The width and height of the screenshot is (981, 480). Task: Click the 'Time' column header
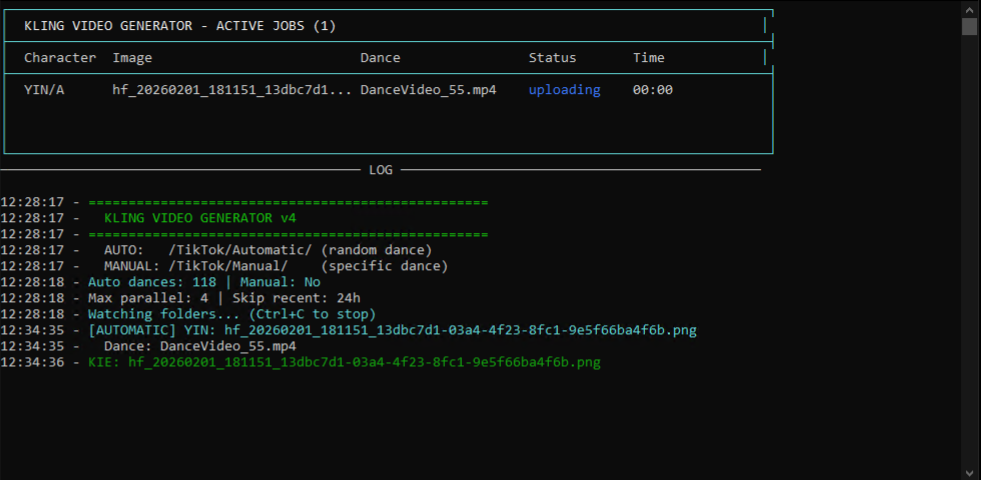649,58
